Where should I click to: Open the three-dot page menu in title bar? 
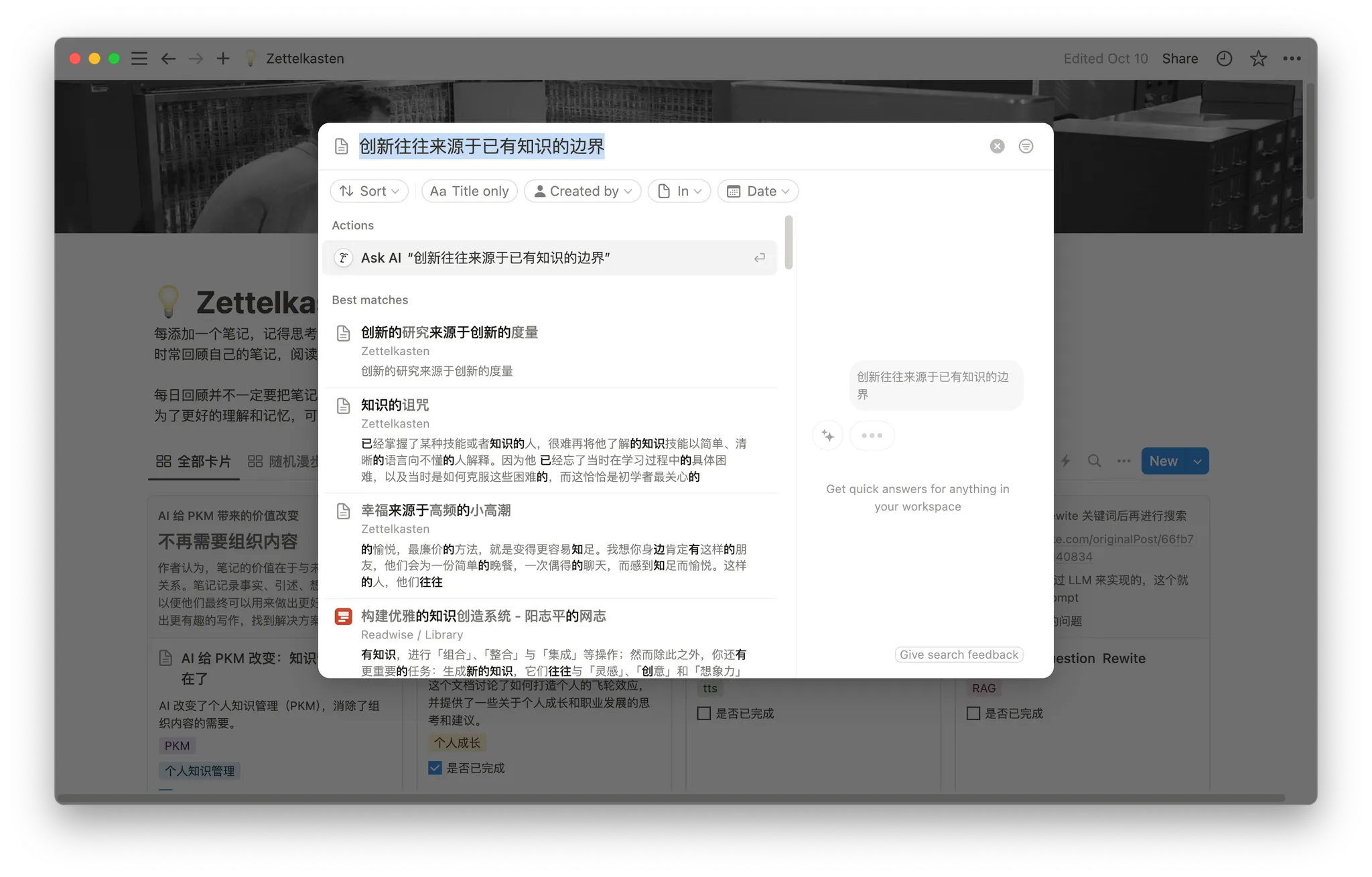[x=1292, y=59]
